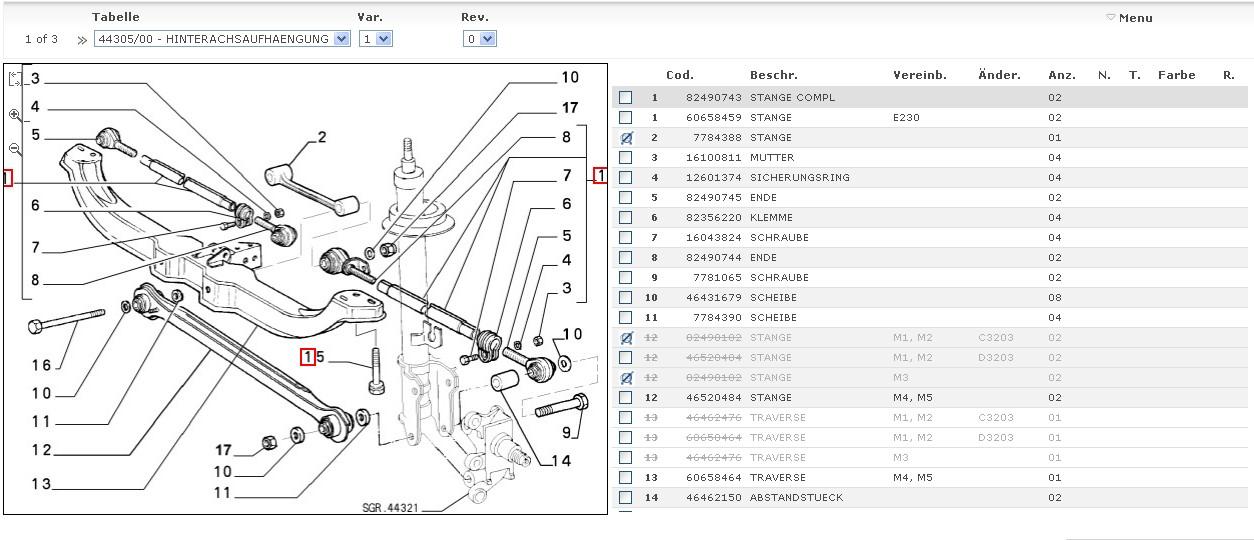
Task: Click the crossed-out icon for part 7784388
Action: (x=626, y=138)
